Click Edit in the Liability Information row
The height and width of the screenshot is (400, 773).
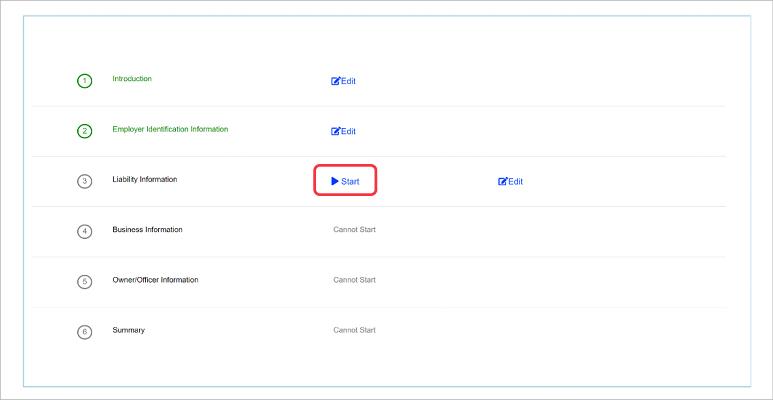(511, 181)
